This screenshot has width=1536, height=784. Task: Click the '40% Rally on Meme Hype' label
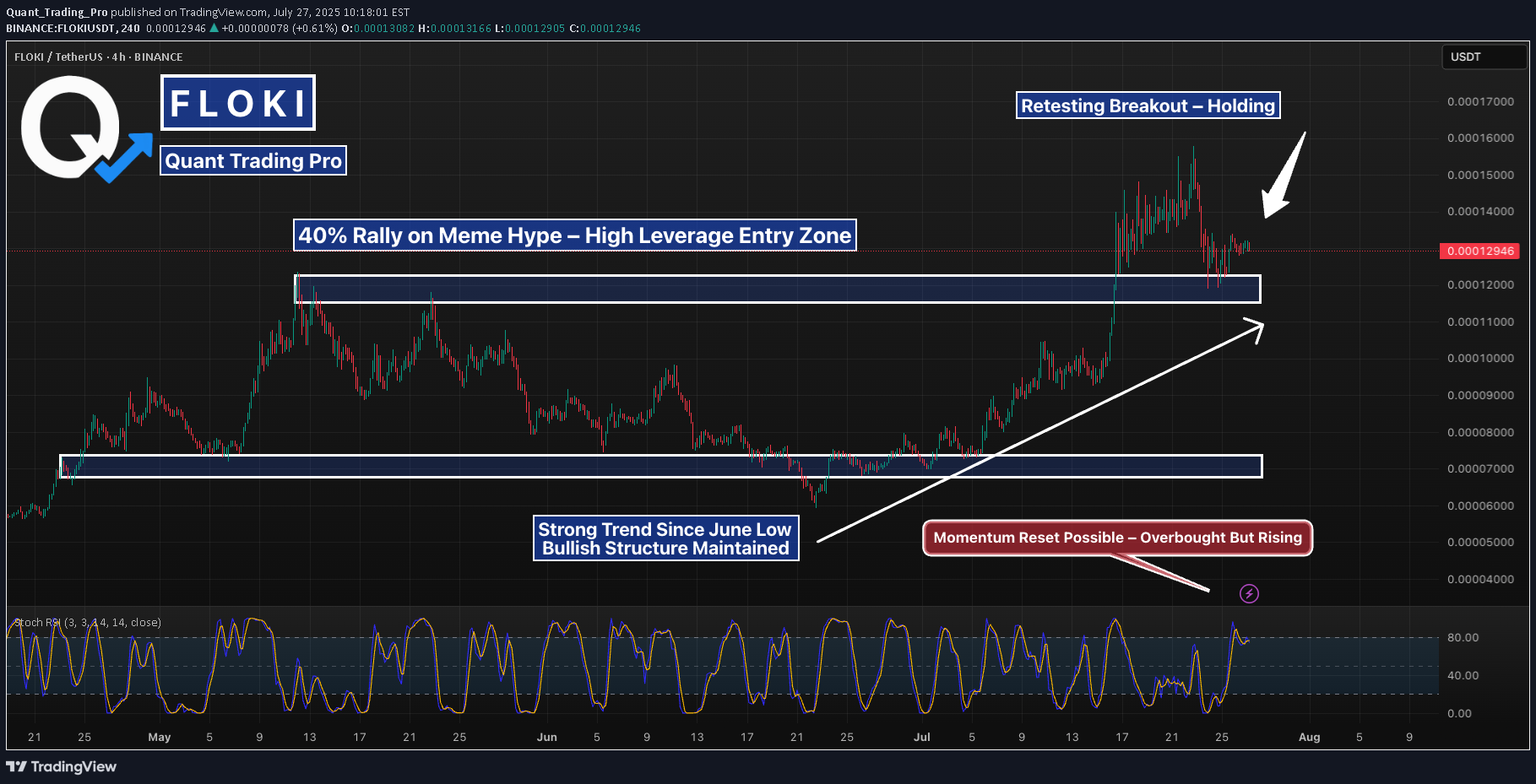(x=574, y=235)
